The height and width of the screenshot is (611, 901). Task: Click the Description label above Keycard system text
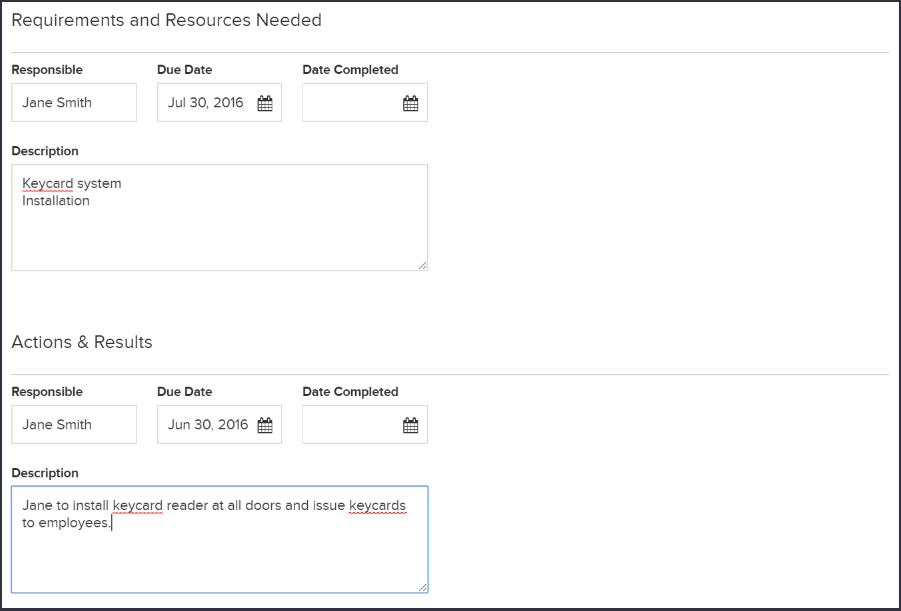pos(45,151)
